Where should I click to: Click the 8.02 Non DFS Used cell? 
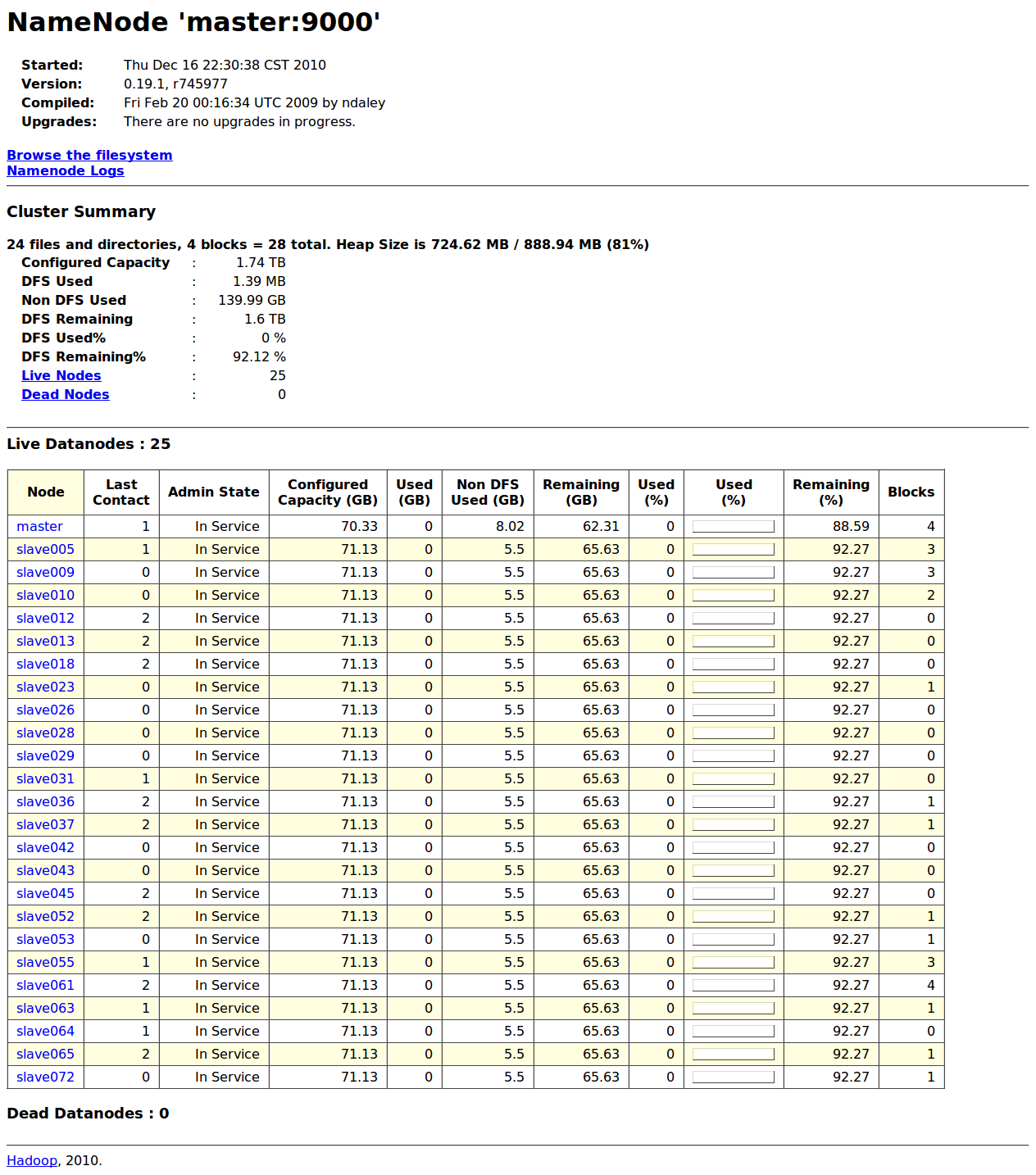[x=488, y=526]
